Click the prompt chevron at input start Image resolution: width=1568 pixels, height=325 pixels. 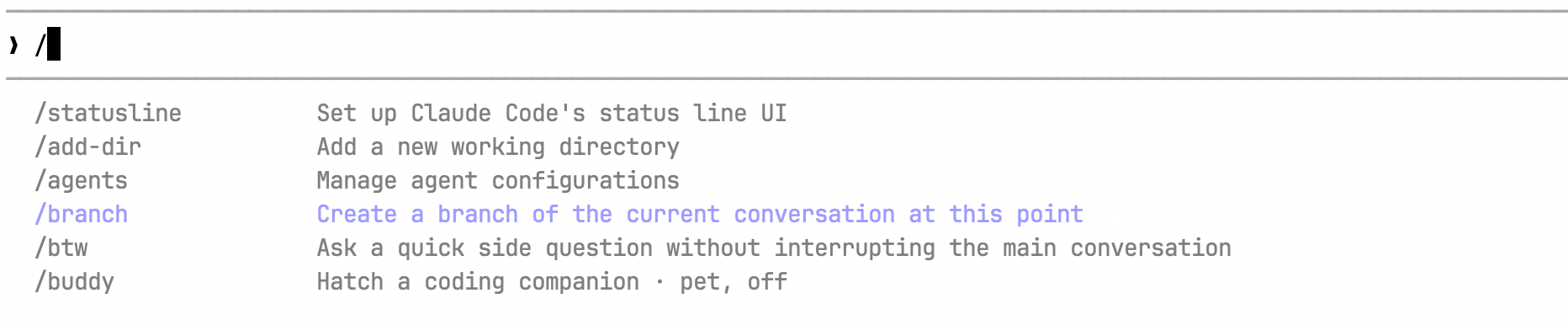pyautogui.click(x=13, y=45)
